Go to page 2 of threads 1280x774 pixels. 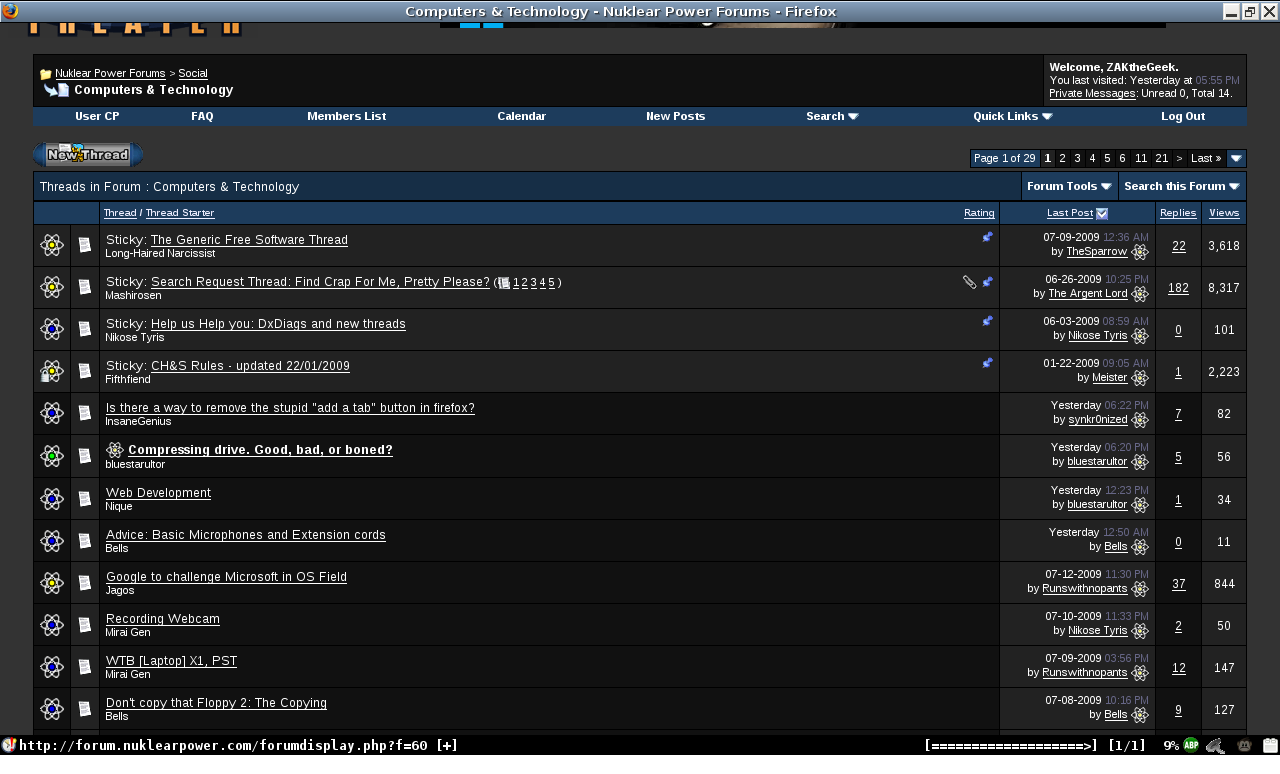(x=1062, y=158)
